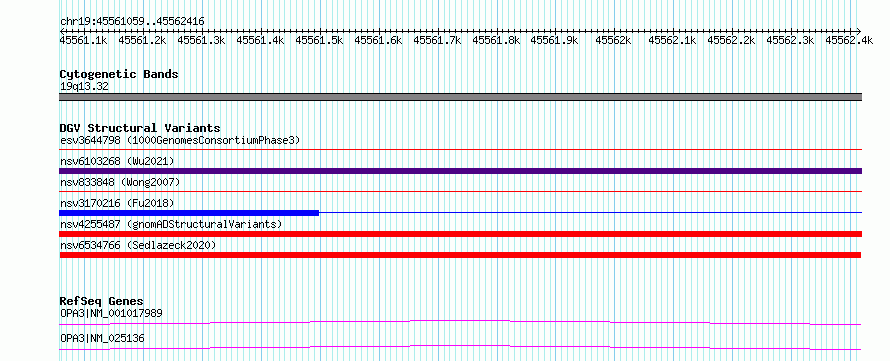Screen dimensions: 890x361
Task: Select the red nsv4255487 variant bar
Action: pyautogui.click(x=461, y=234)
